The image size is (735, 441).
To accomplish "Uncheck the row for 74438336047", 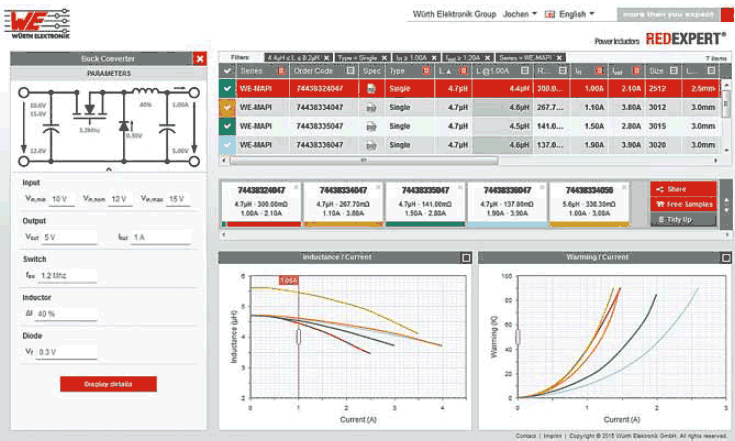I will tap(227, 145).
